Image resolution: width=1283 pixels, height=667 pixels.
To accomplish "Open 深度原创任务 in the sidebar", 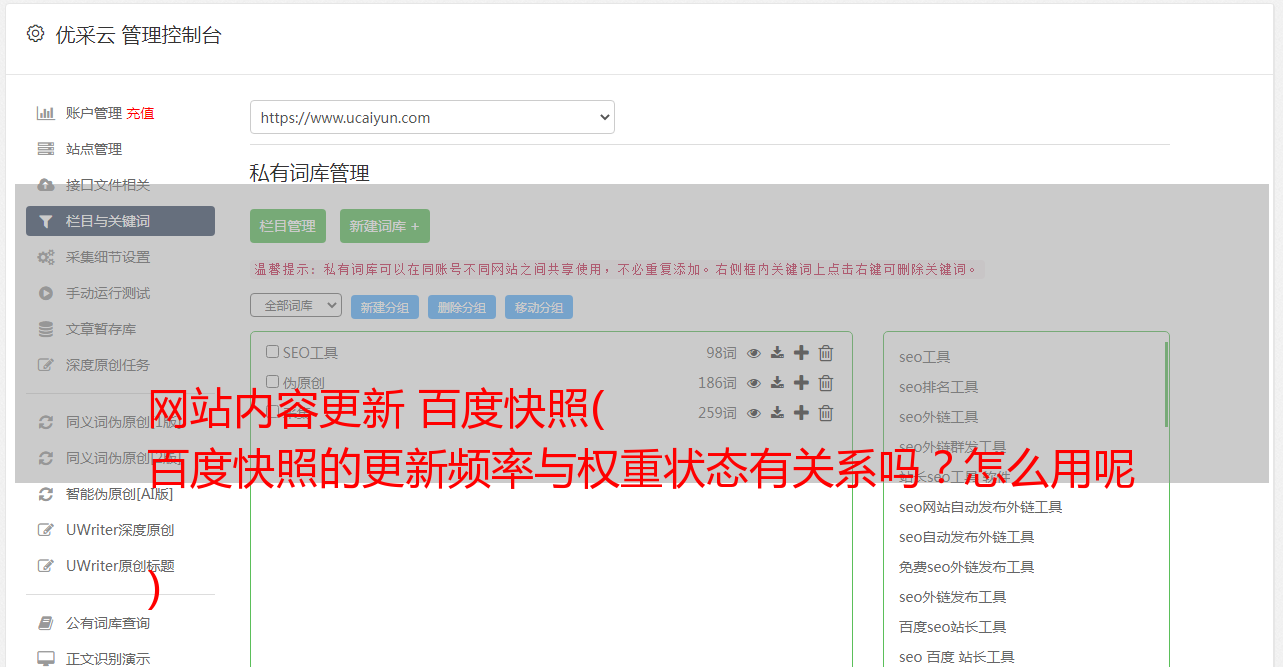I will (x=108, y=365).
